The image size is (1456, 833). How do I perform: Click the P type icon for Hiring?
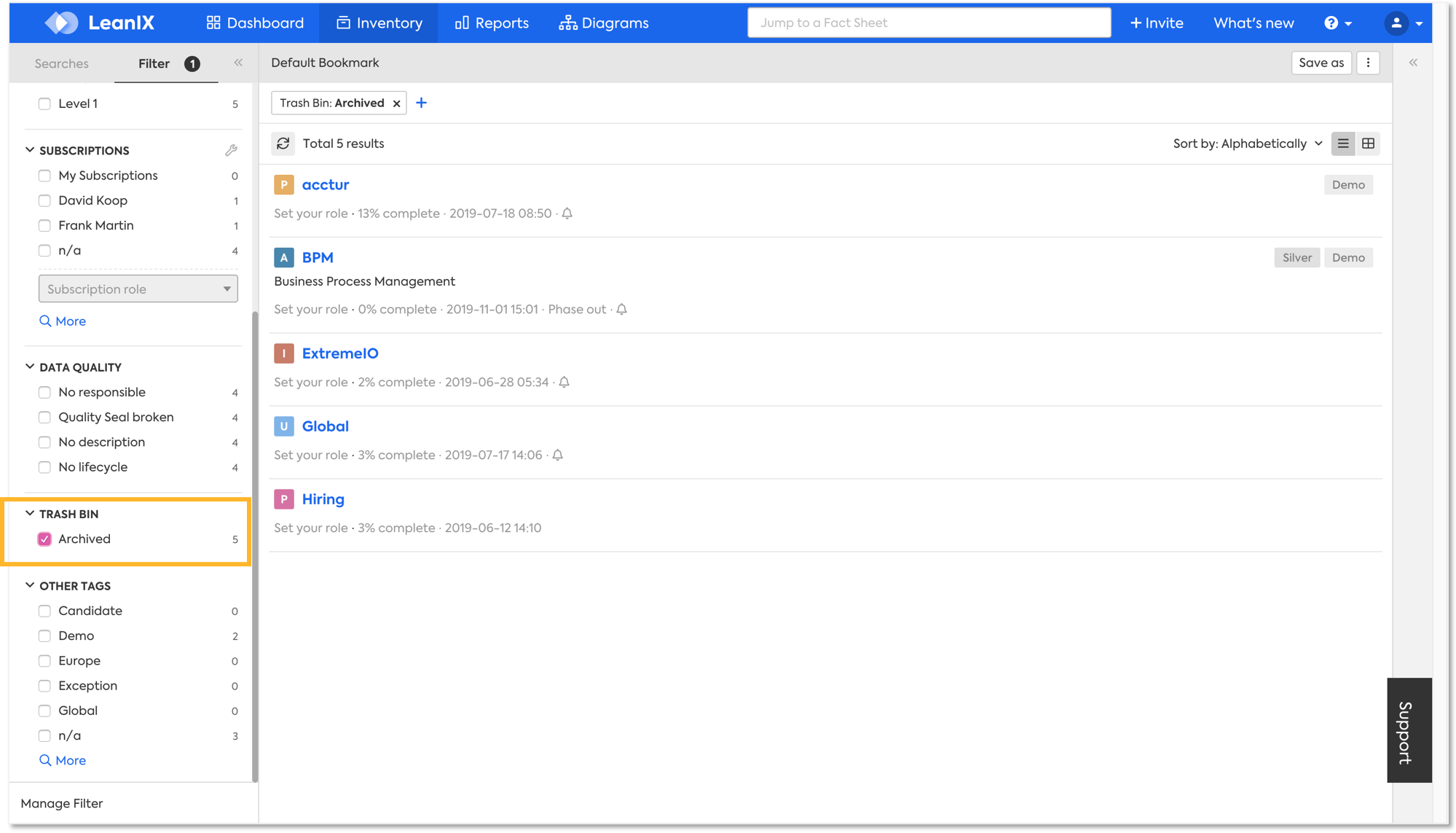coord(283,499)
